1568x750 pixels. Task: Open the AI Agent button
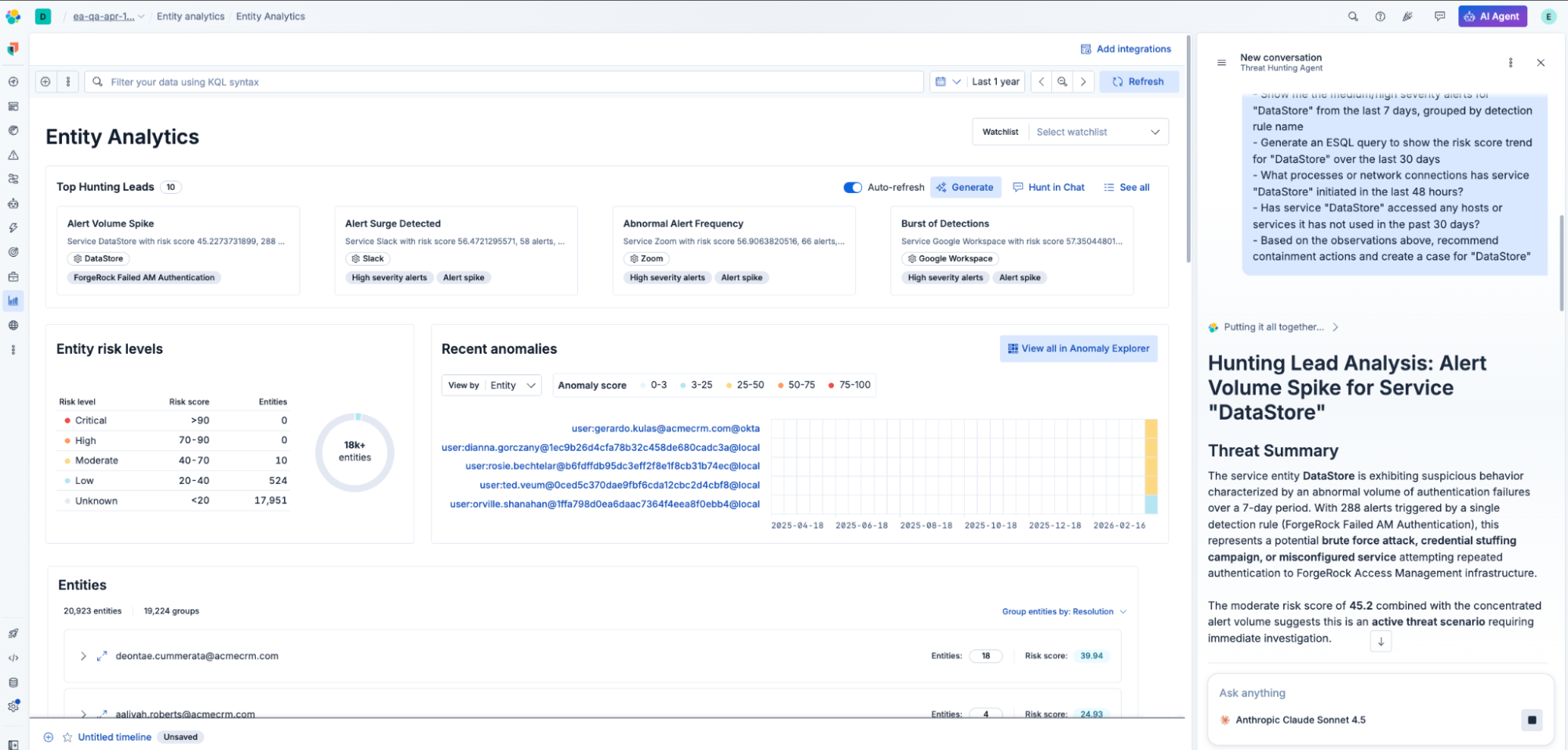(x=1493, y=16)
